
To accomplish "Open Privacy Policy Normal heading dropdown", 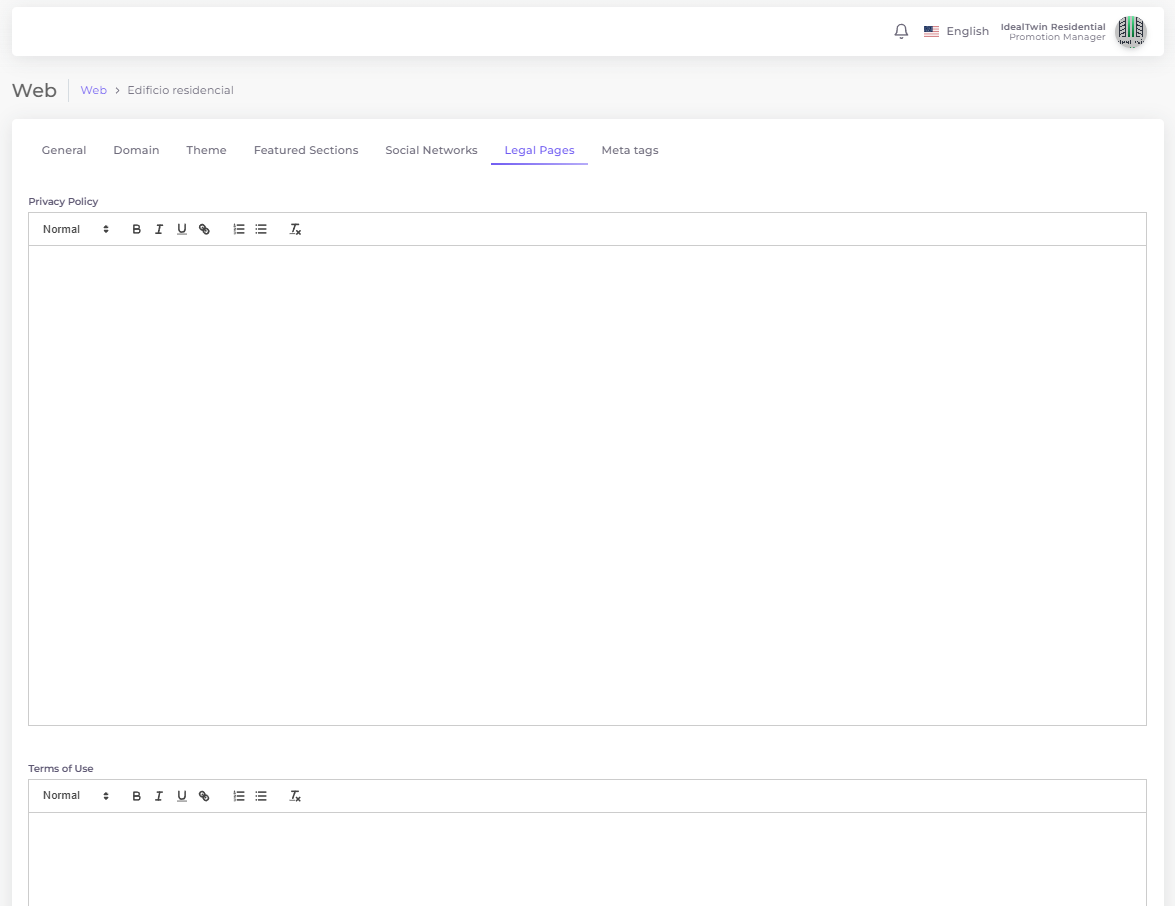I will click(x=75, y=229).
